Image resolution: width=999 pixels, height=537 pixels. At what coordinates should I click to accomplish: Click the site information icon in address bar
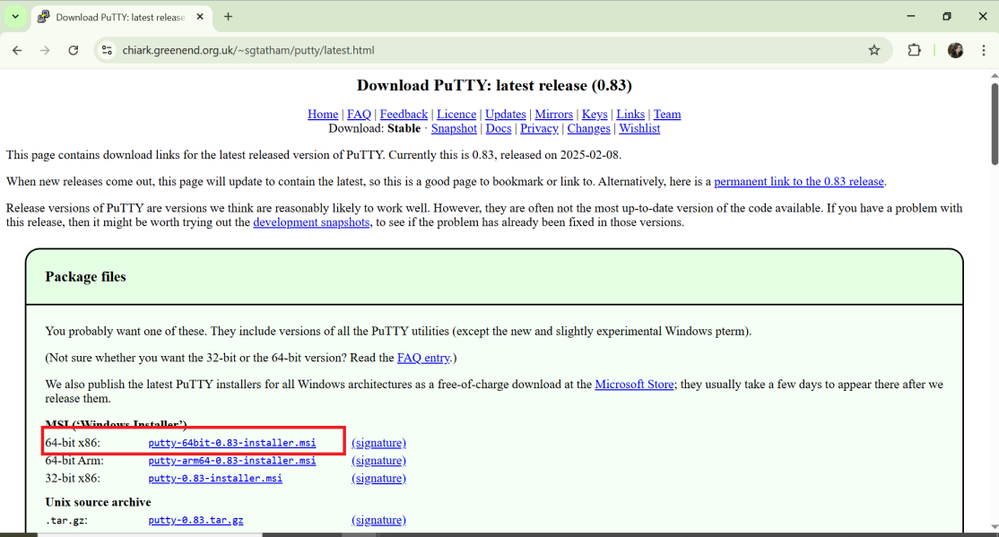108,50
